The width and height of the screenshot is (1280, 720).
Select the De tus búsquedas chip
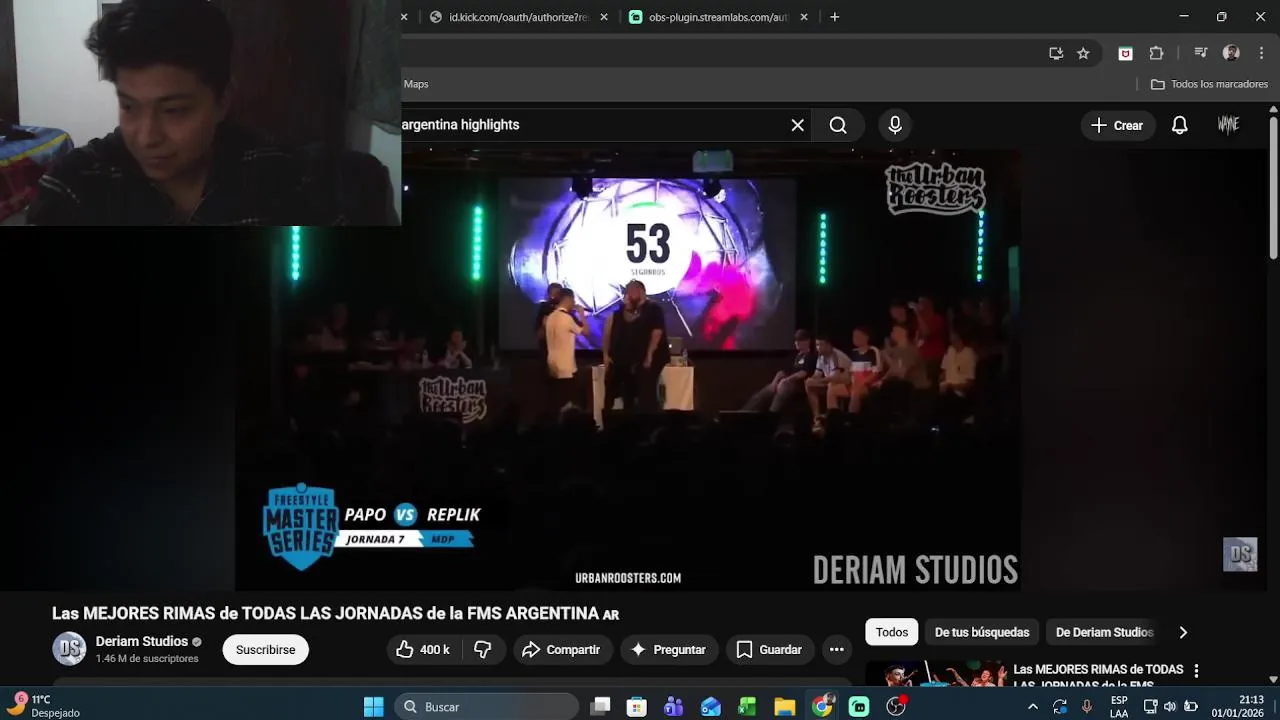[x=982, y=632]
